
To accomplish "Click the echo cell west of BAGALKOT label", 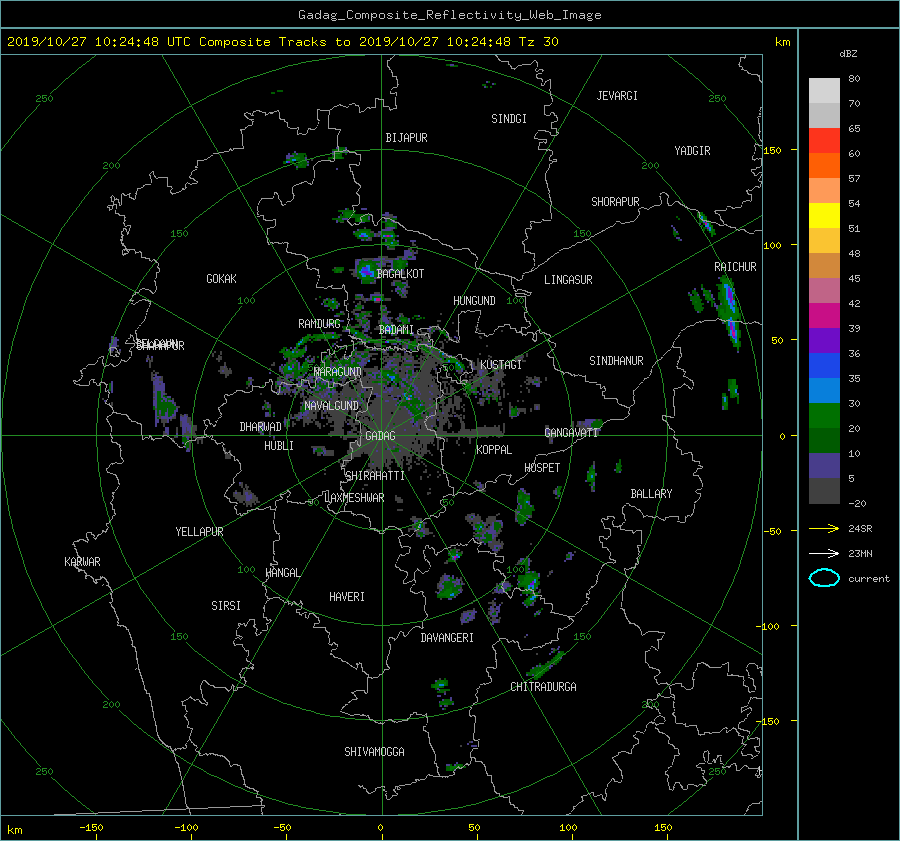I will [366, 270].
